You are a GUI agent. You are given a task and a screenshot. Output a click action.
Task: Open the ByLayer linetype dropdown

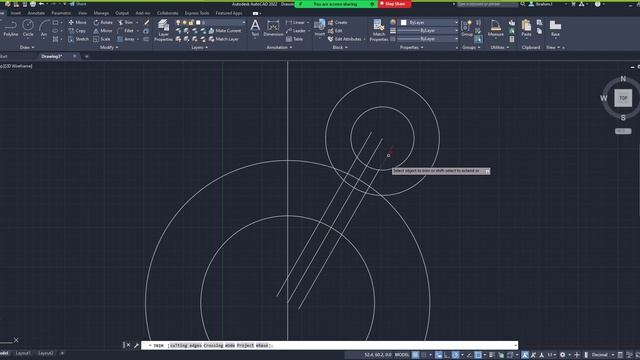click(428, 39)
